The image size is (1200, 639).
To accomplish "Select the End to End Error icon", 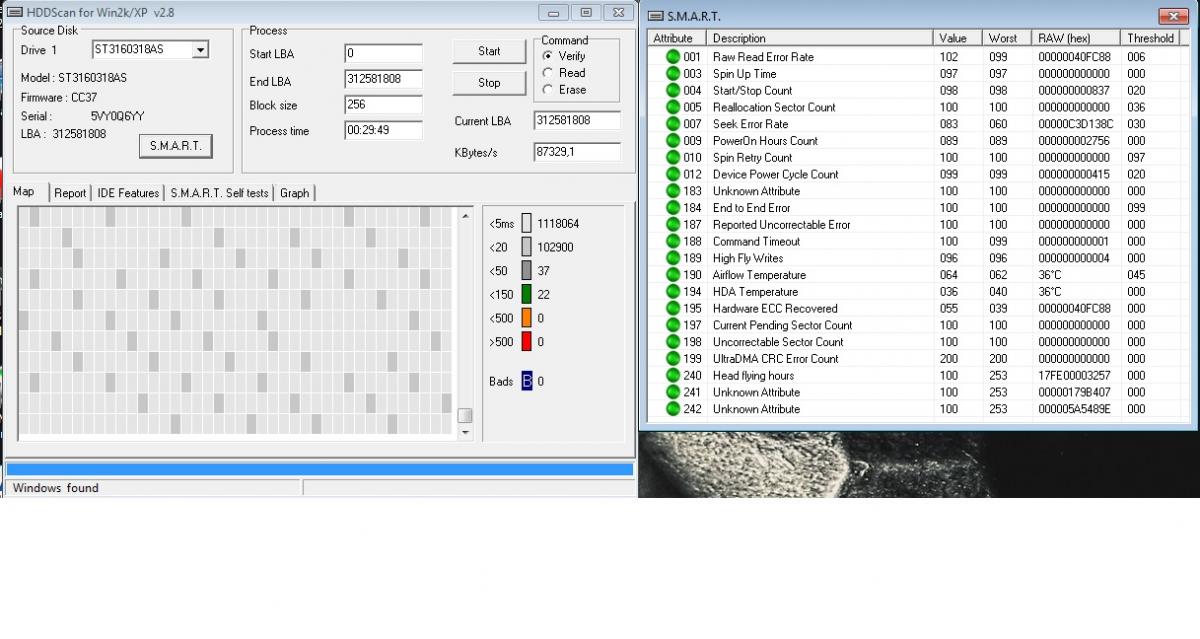I will [x=671, y=208].
